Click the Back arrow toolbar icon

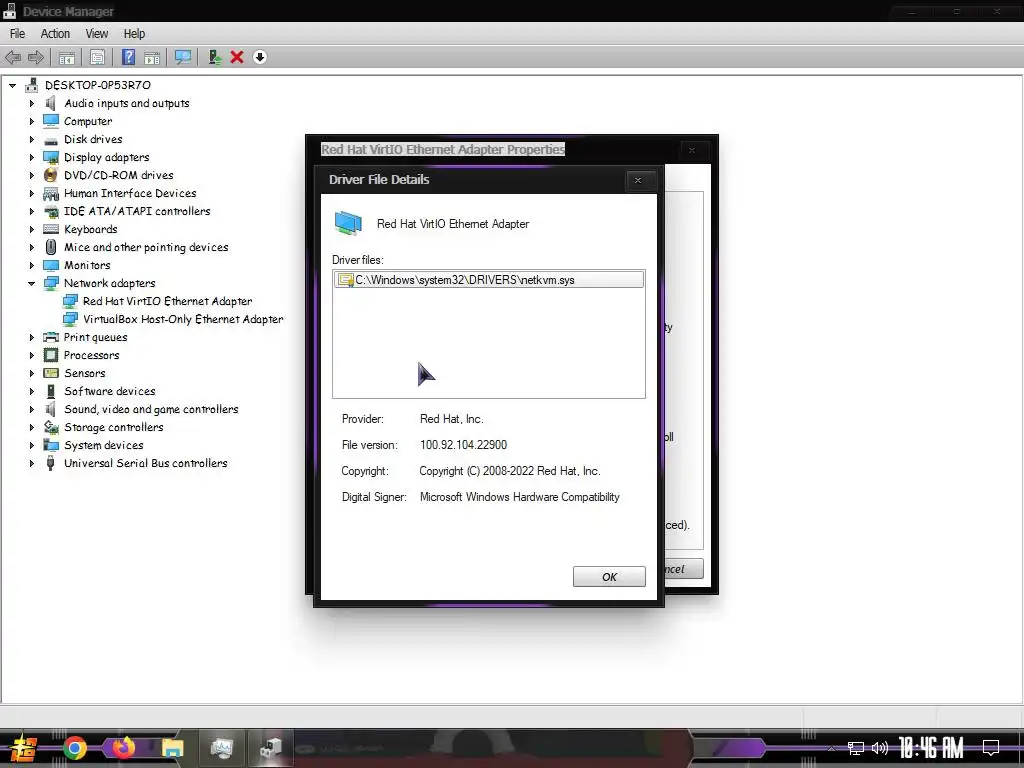[x=12, y=57]
